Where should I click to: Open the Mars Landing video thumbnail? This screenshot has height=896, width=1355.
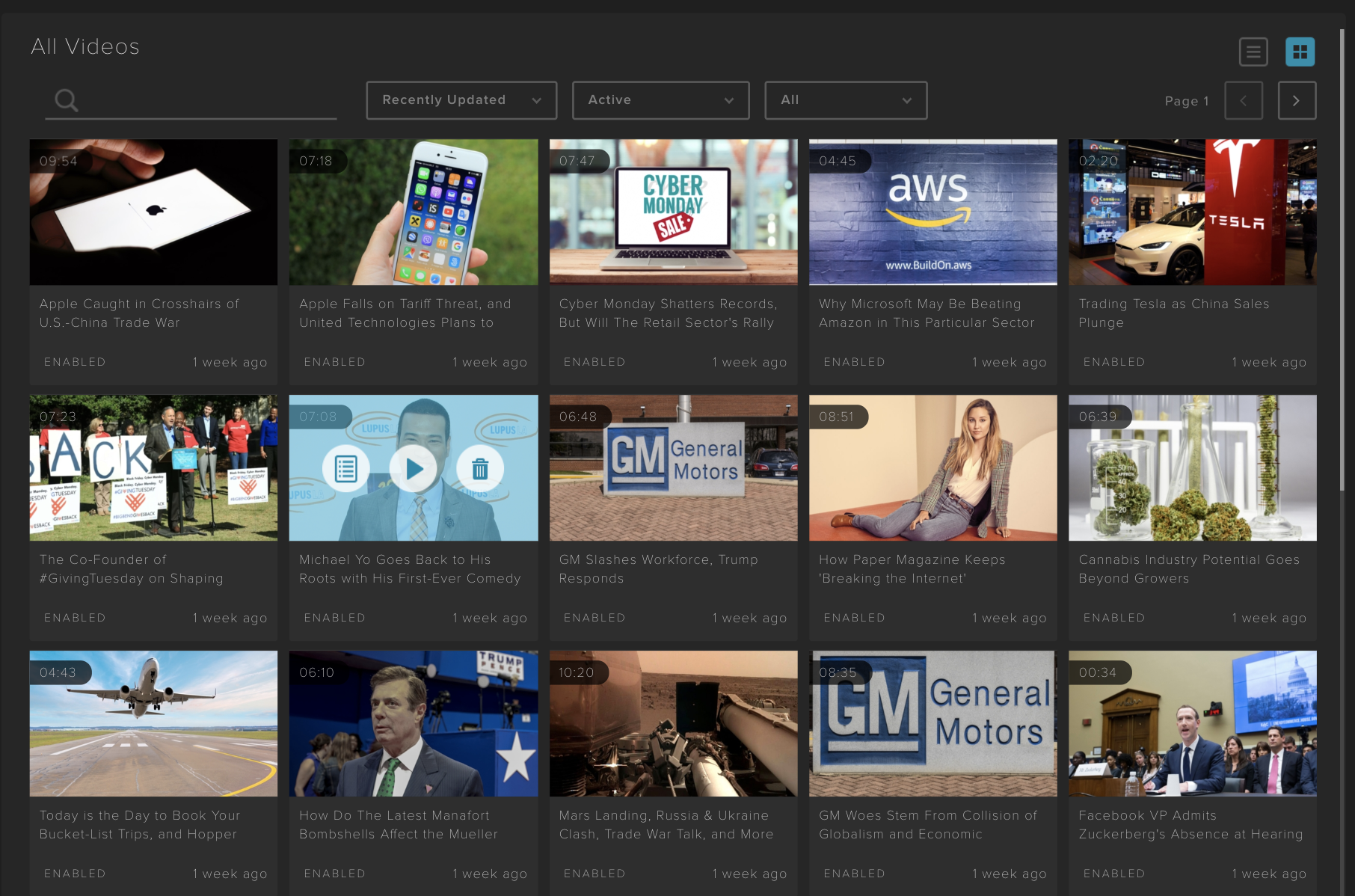tap(673, 724)
